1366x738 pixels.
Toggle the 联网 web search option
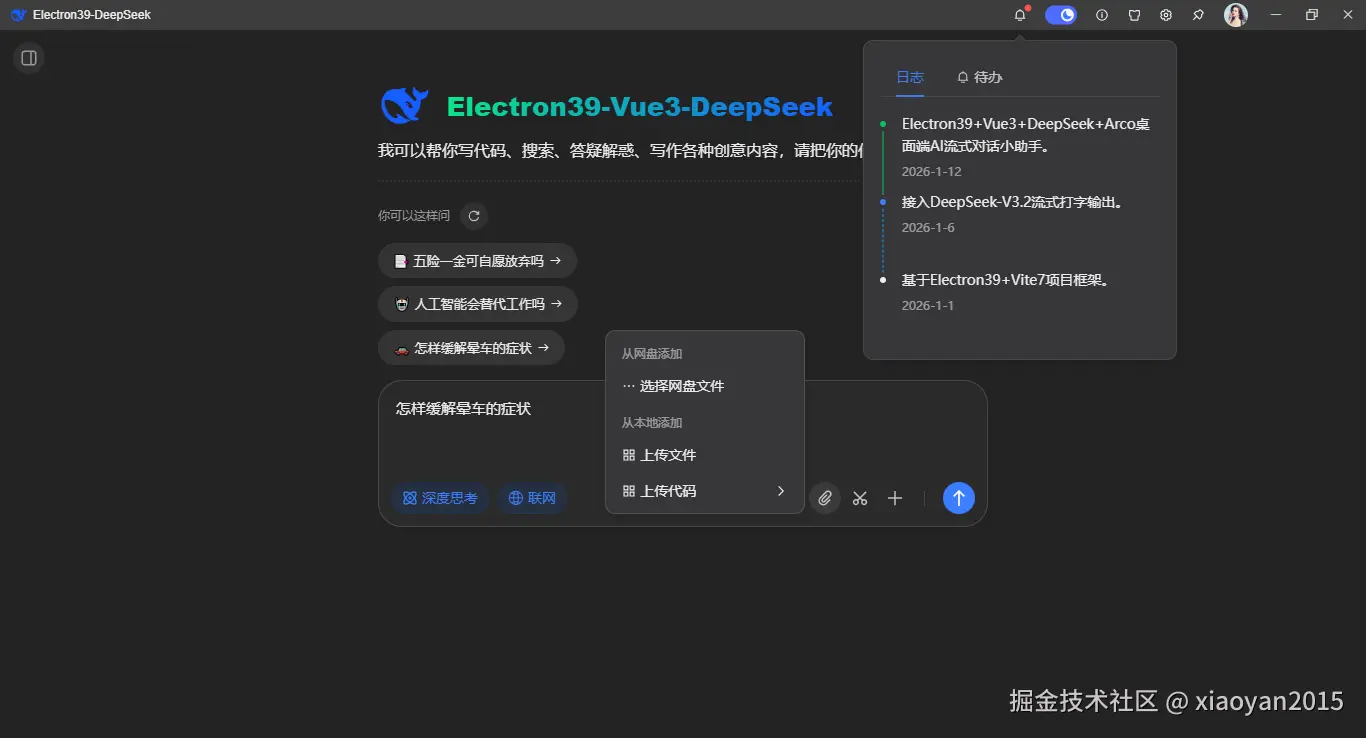pos(532,498)
